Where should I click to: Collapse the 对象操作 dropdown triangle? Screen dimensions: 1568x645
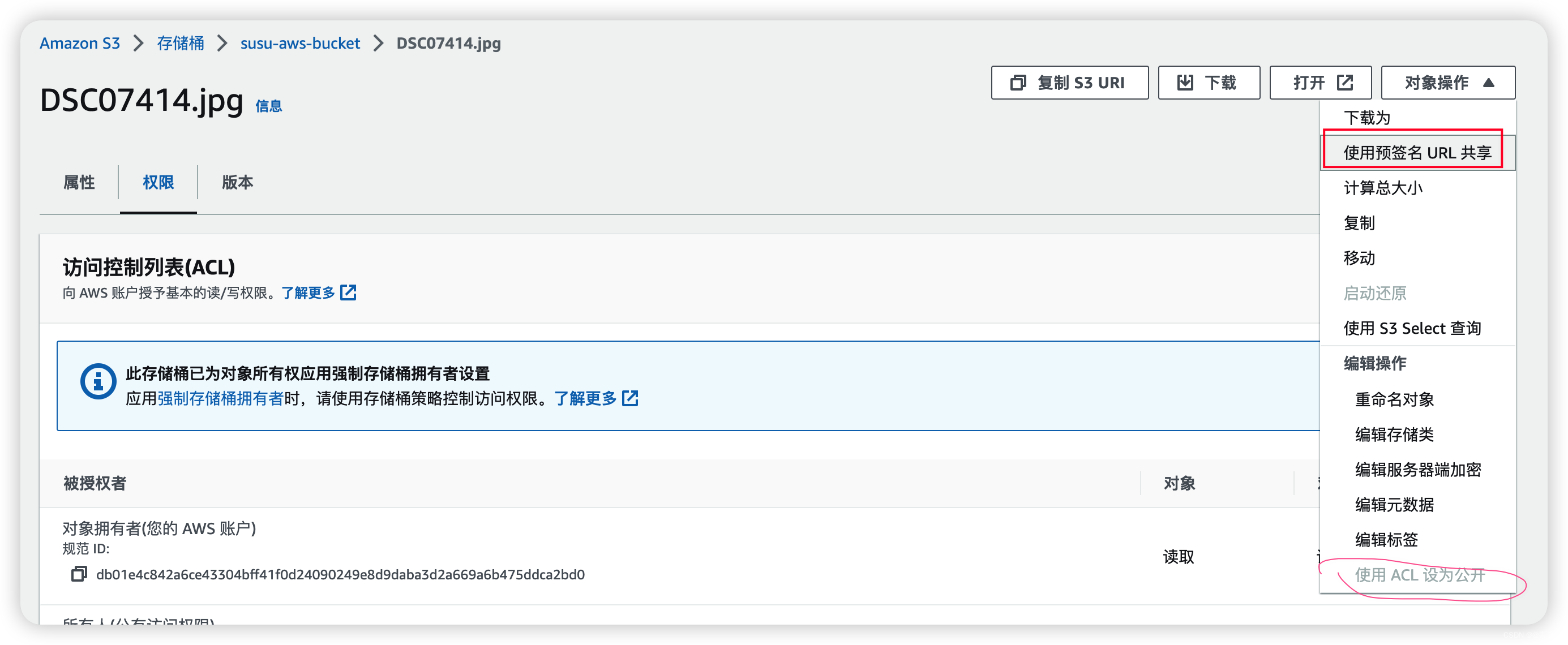[x=1489, y=83]
